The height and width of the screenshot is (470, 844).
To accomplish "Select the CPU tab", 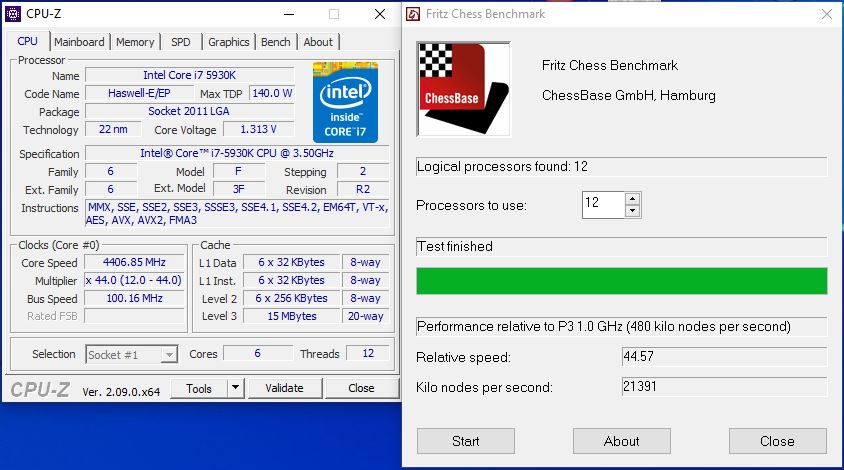I will coord(27,41).
